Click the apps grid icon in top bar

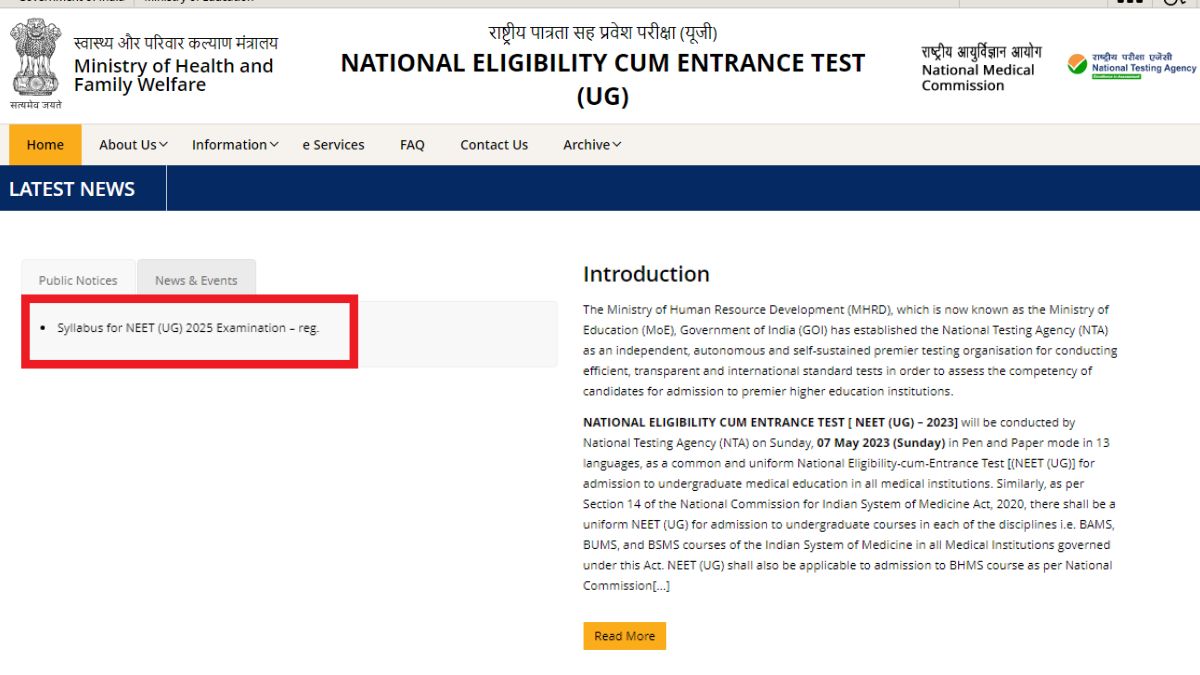(x=1130, y=2)
